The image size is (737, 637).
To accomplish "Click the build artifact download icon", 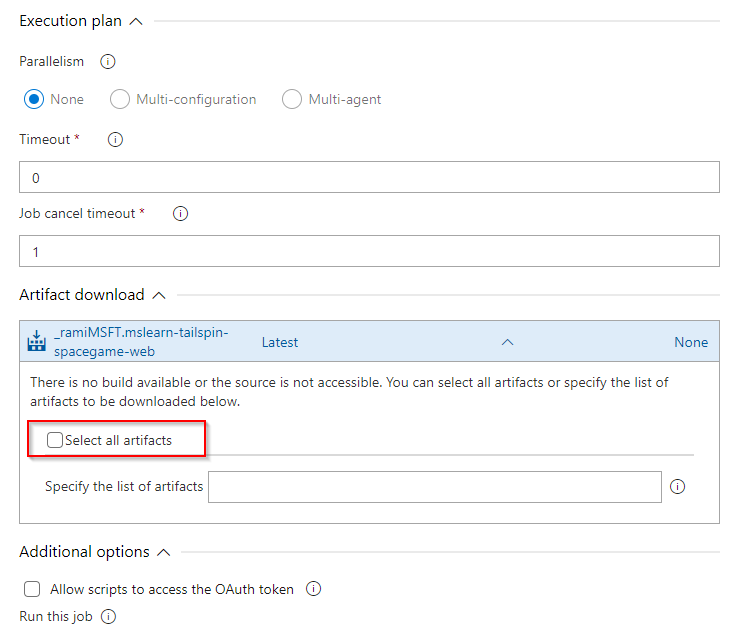I will 37,341.
